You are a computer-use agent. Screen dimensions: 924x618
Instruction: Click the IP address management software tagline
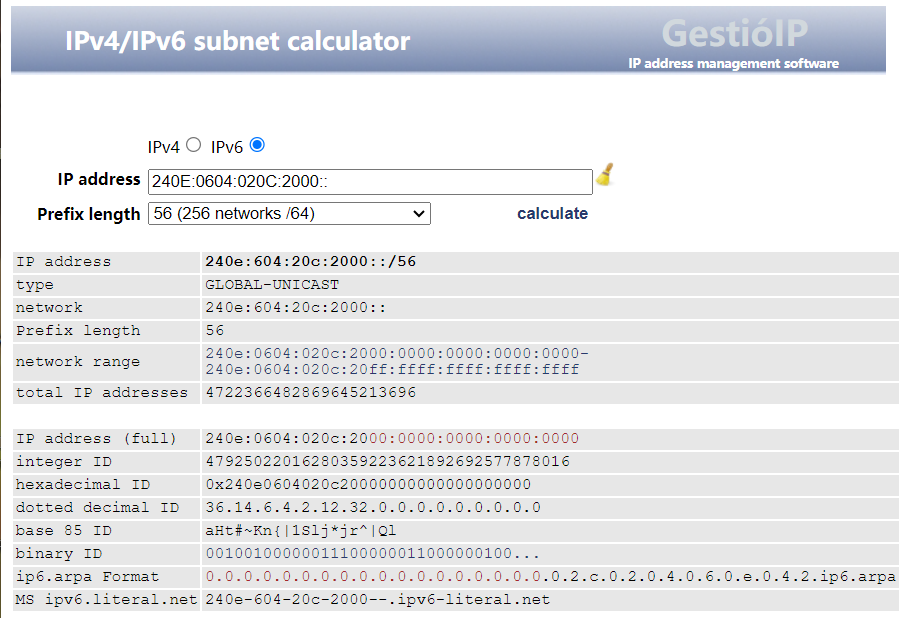click(733, 64)
